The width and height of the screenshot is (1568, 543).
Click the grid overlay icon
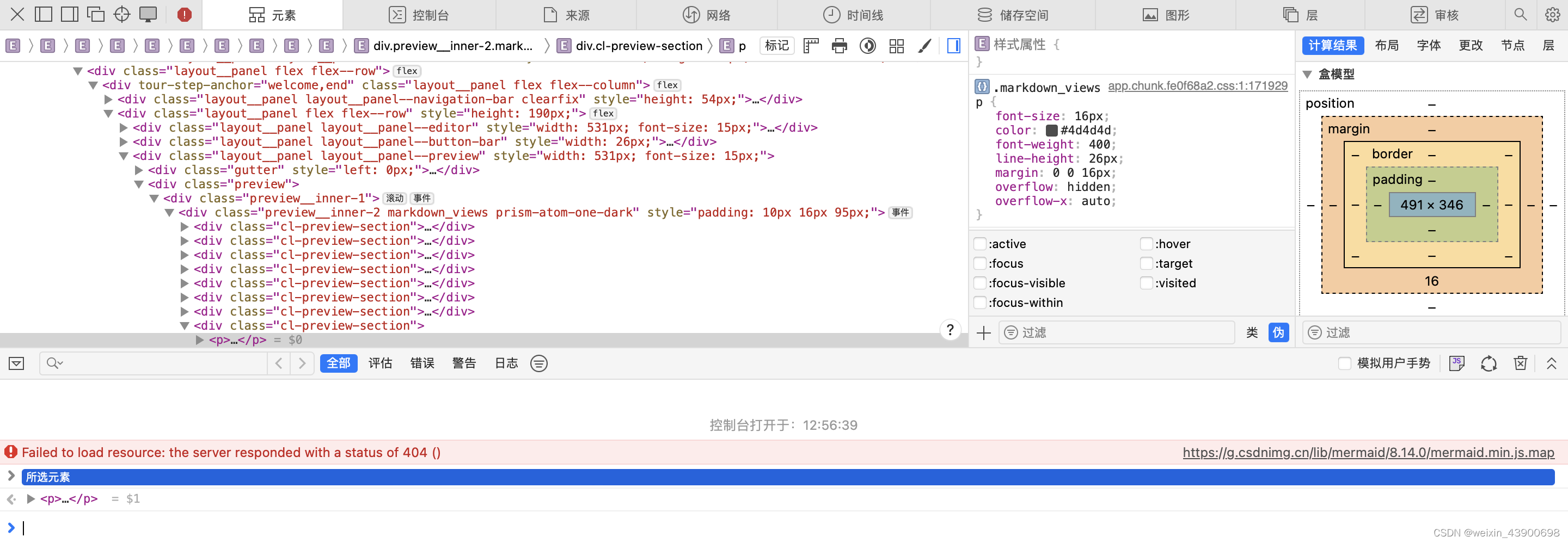(x=897, y=46)
